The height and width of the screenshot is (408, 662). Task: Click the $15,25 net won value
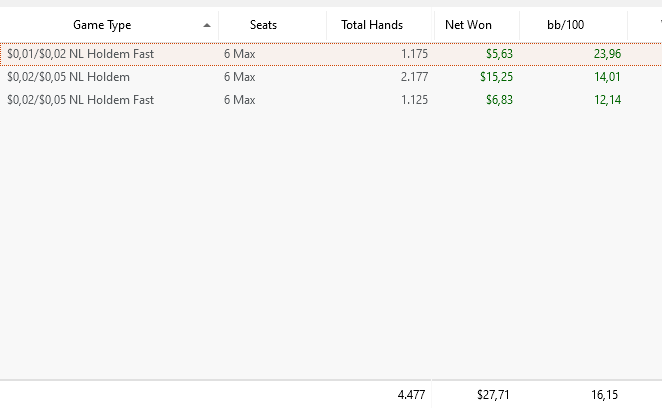click(x=496, y=77)
